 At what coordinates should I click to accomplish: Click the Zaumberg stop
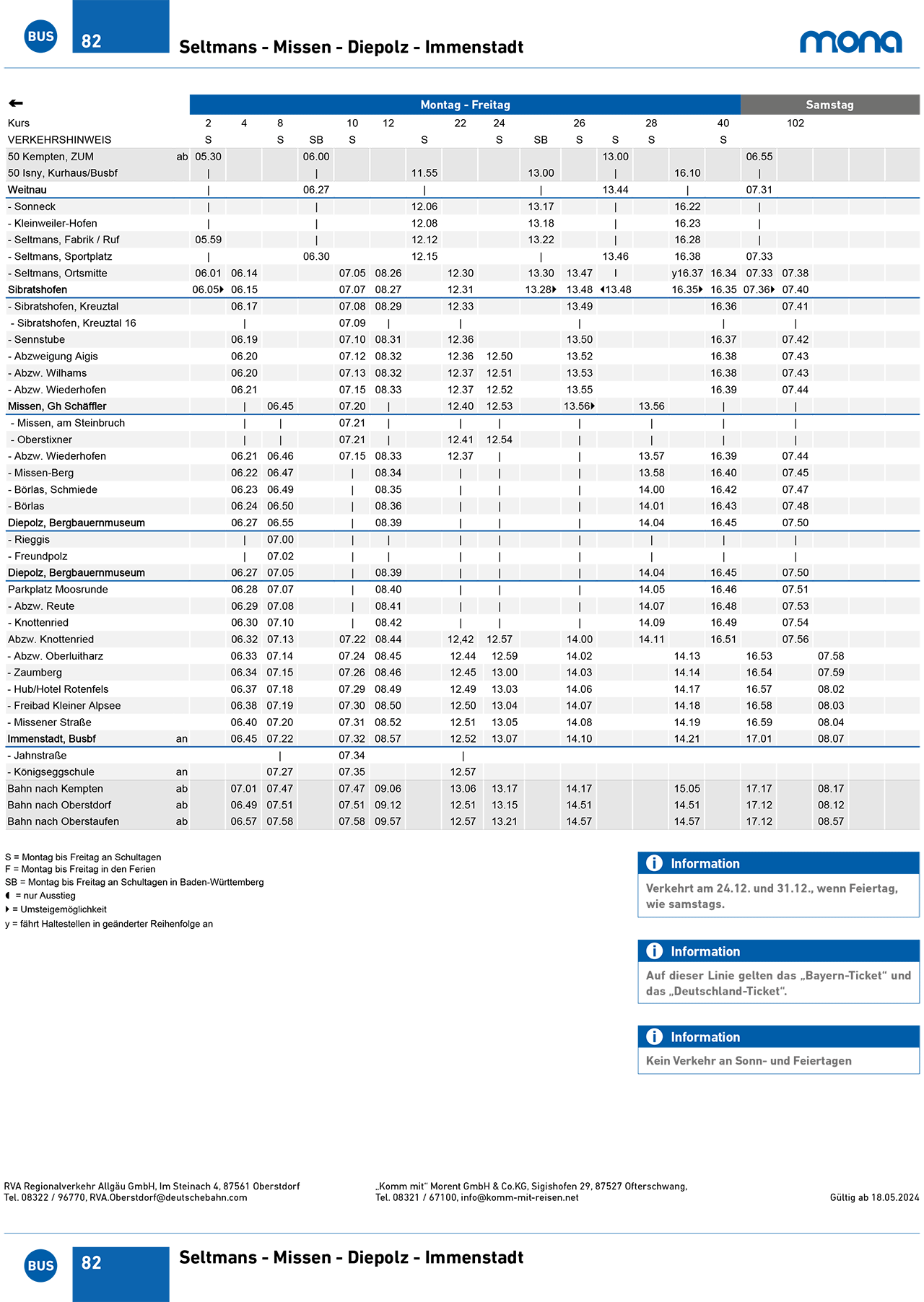click(35, 673)
